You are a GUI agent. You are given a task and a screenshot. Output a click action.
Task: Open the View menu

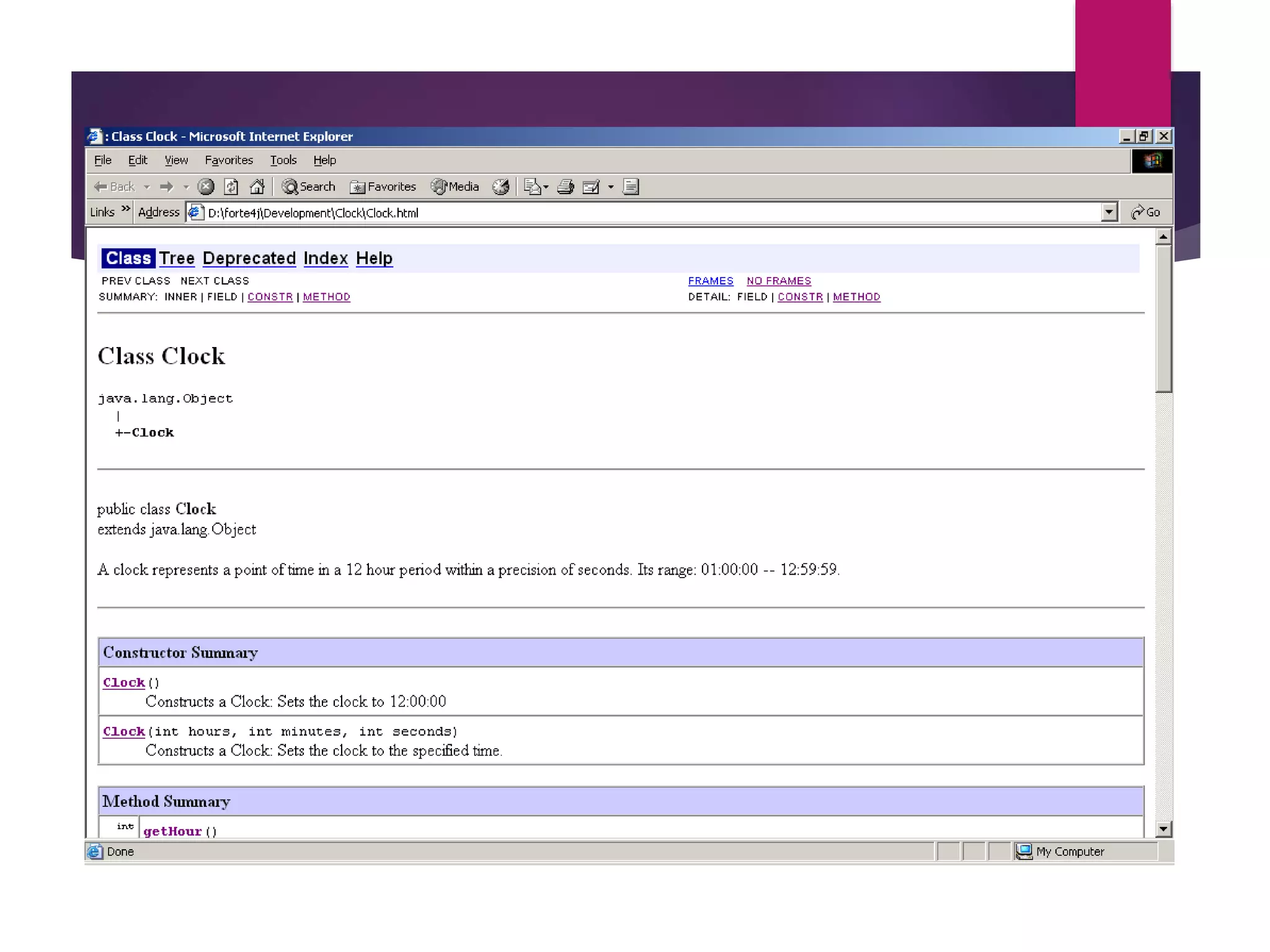(176, 160)
